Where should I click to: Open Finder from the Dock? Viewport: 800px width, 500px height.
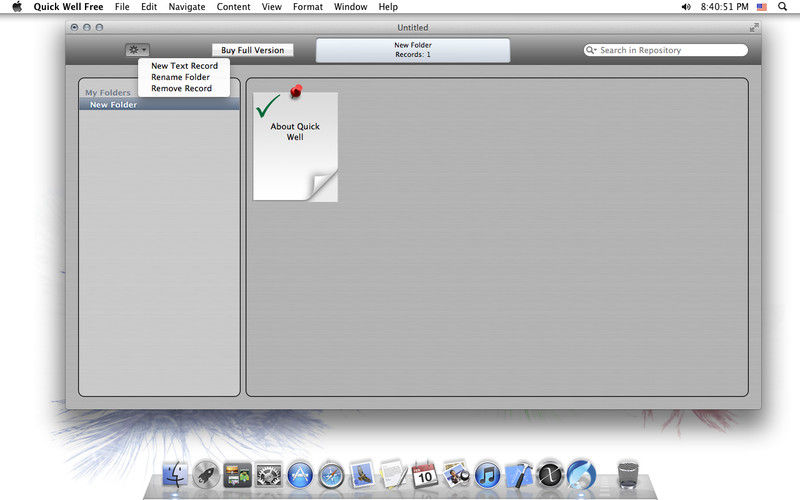click(x=175, y=475)
